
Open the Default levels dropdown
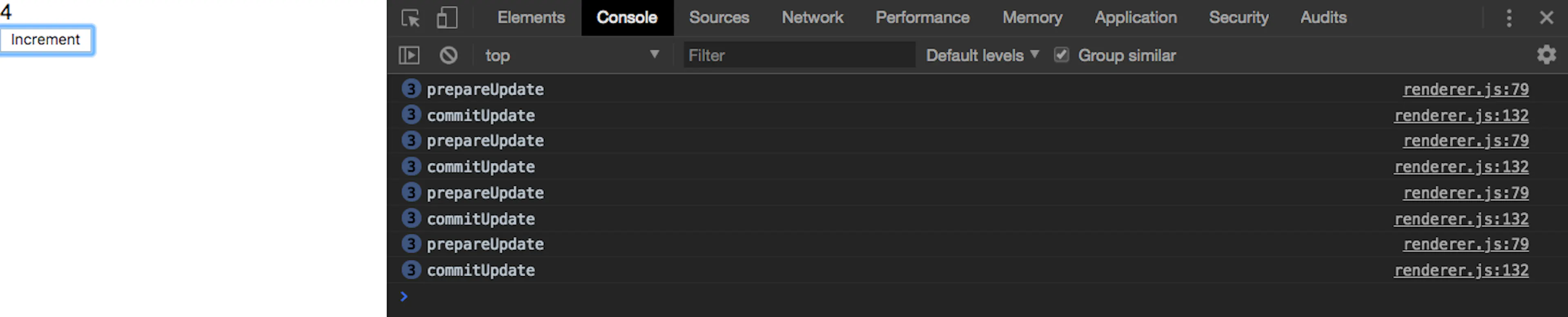982,56
